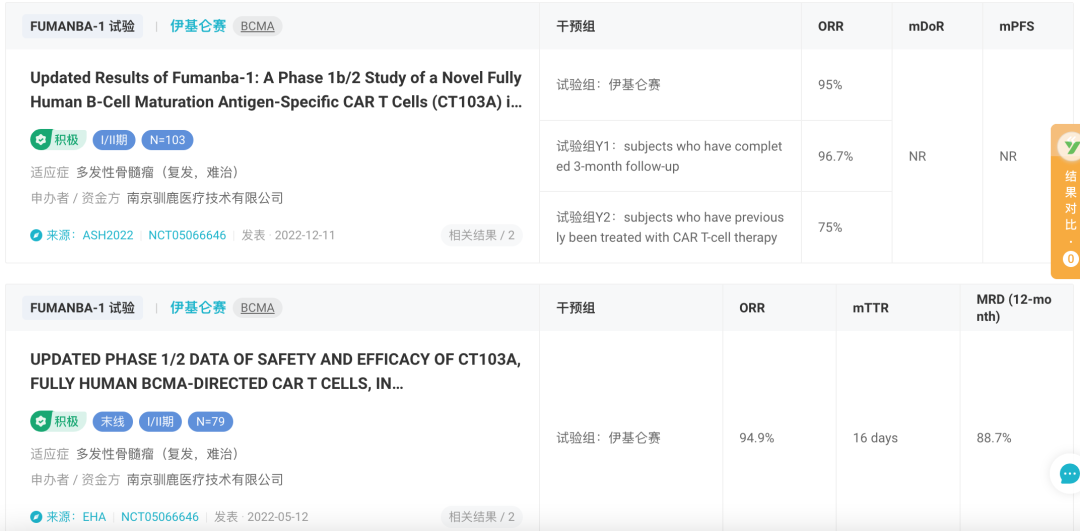Click the orange 0 counter badge
Viewport: 1080px width, 531px height.
coord(1070,259)
